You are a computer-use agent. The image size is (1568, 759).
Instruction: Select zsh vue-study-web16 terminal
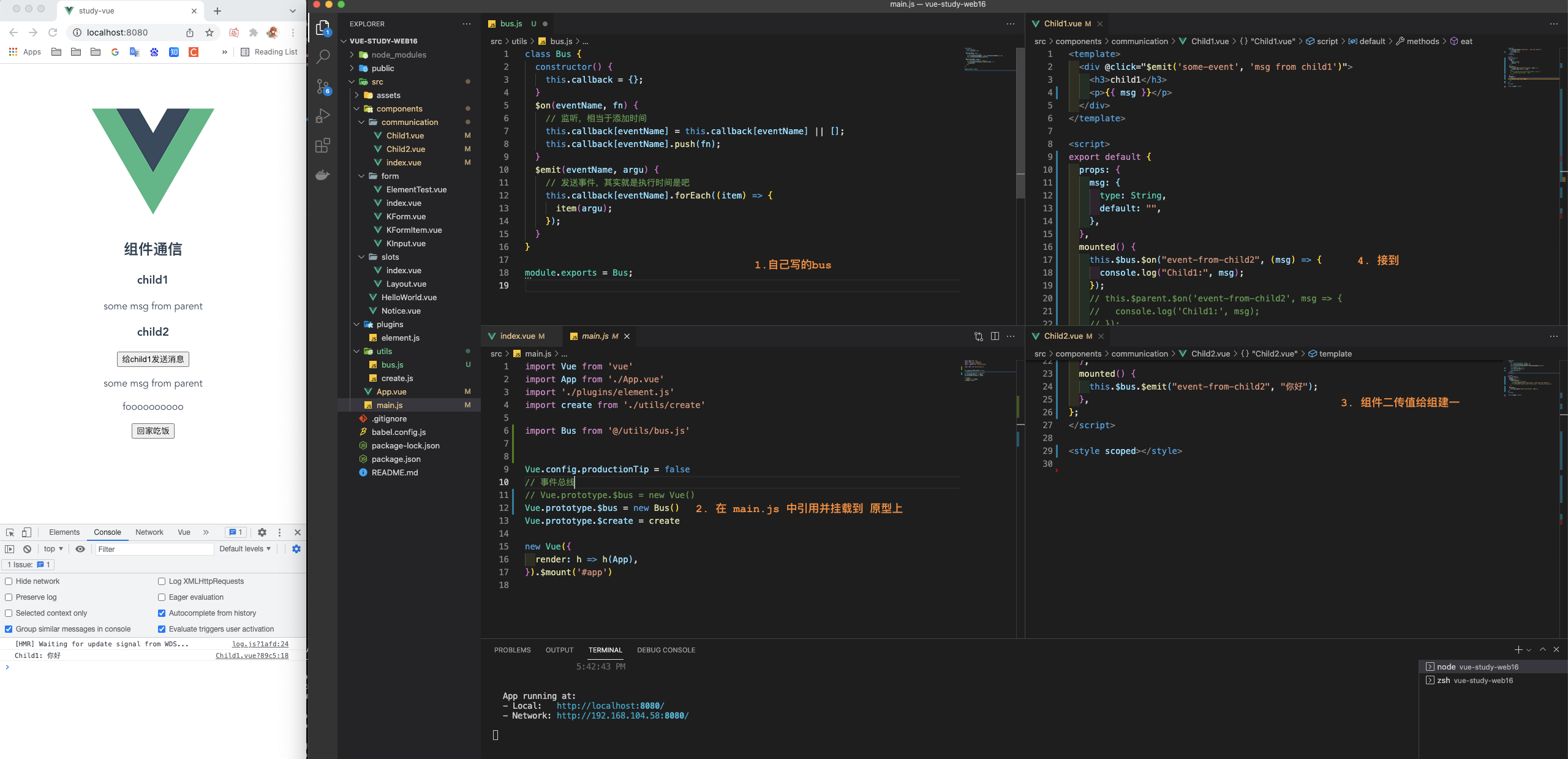tap(1493, 680)
